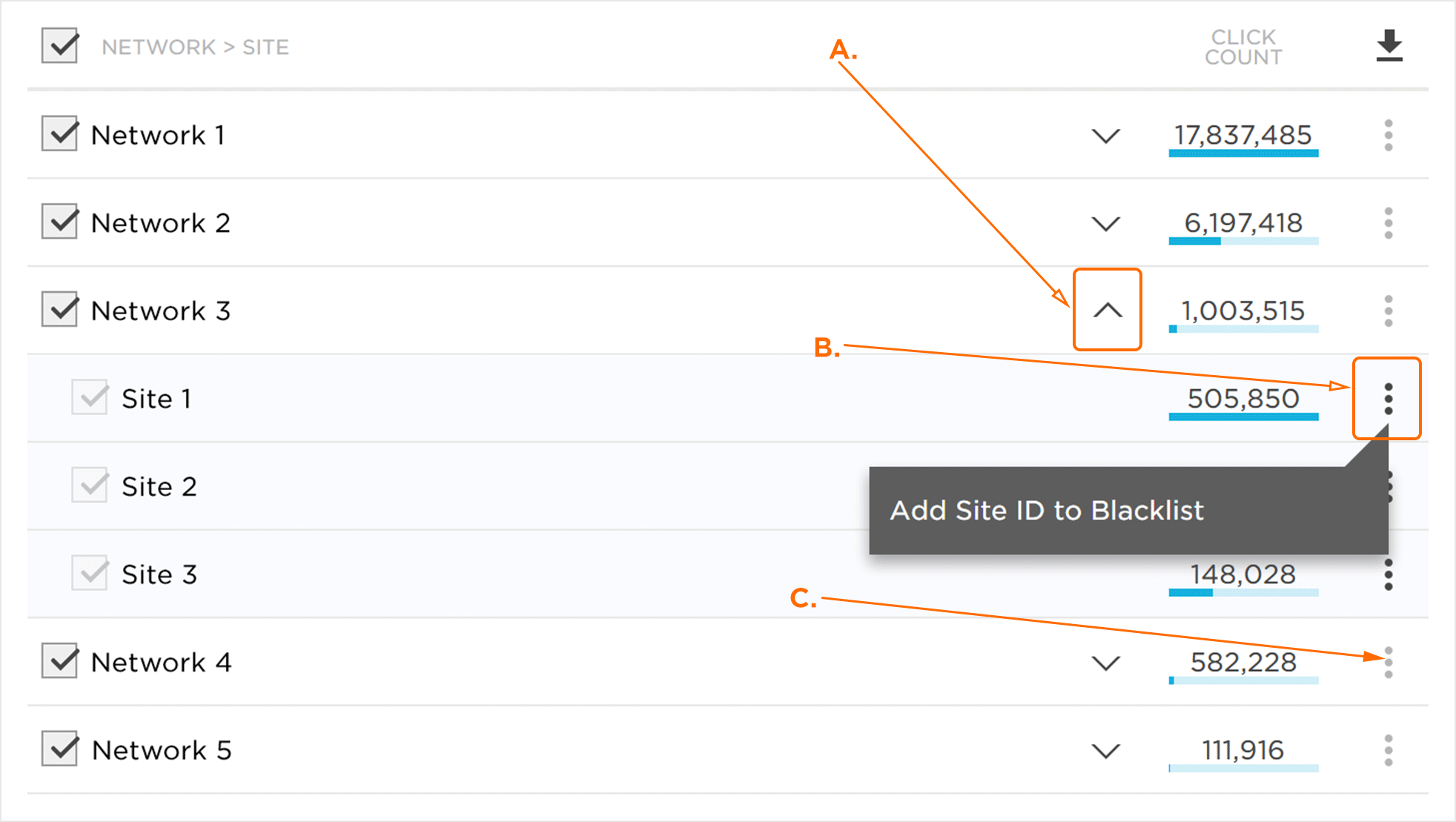Click the Site 1 click count bar

[x=1243, y=417]
